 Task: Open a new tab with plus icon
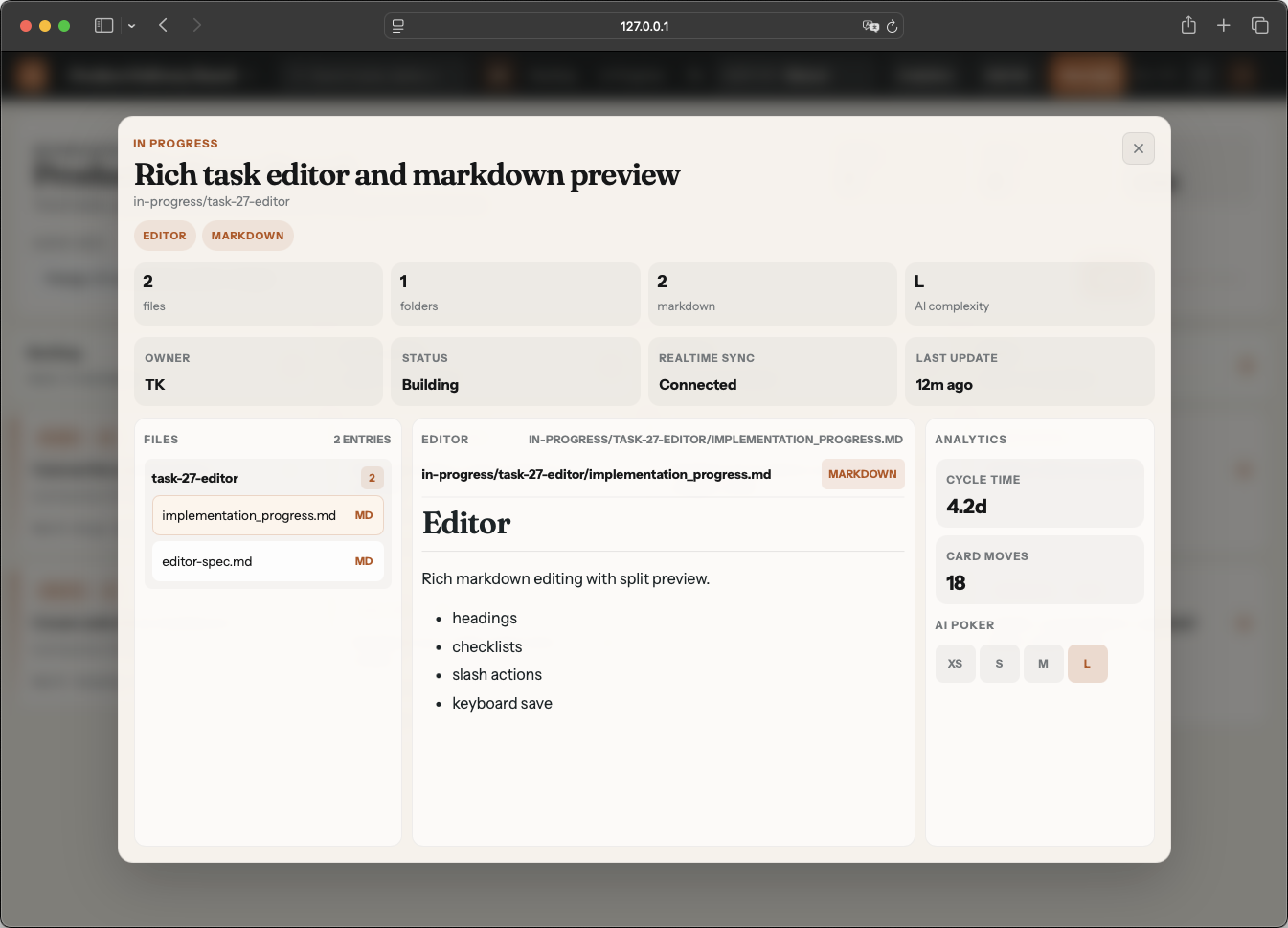pos(1223,26)
